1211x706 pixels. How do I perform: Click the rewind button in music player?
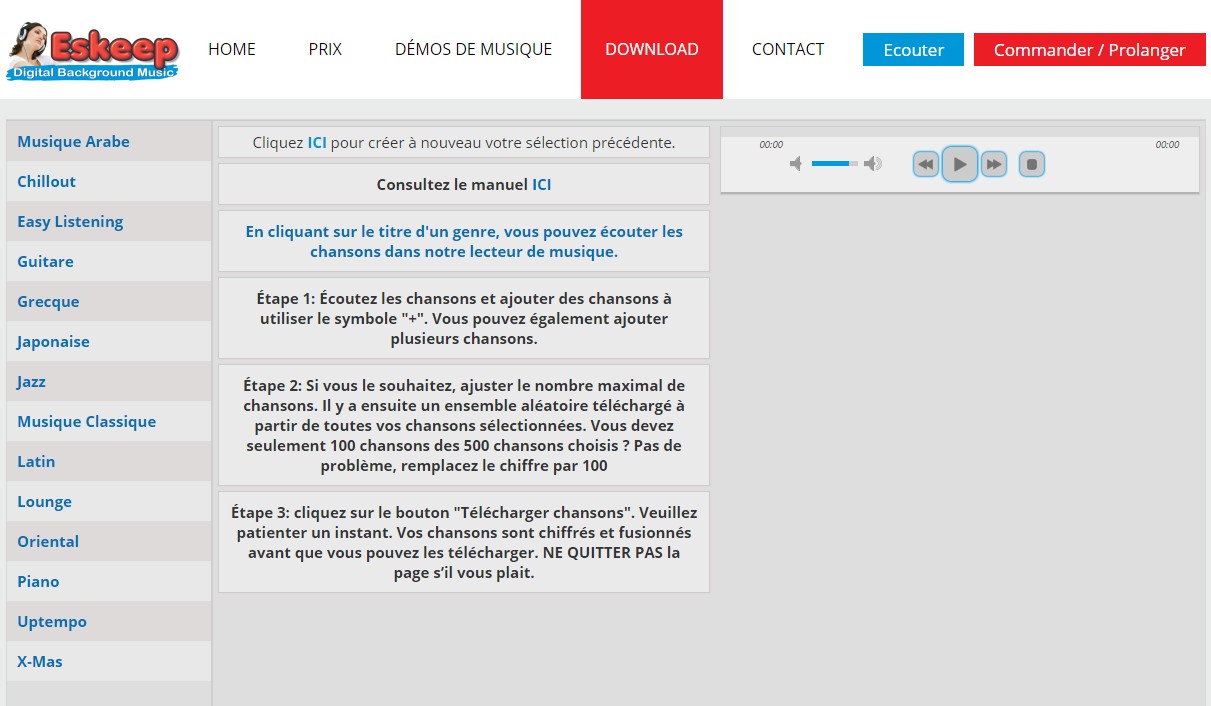click(x=926, y=164)
